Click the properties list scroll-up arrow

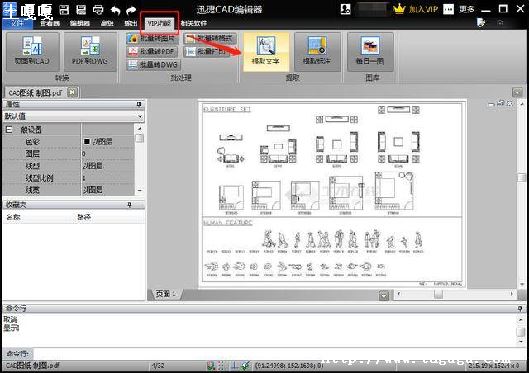139,128
